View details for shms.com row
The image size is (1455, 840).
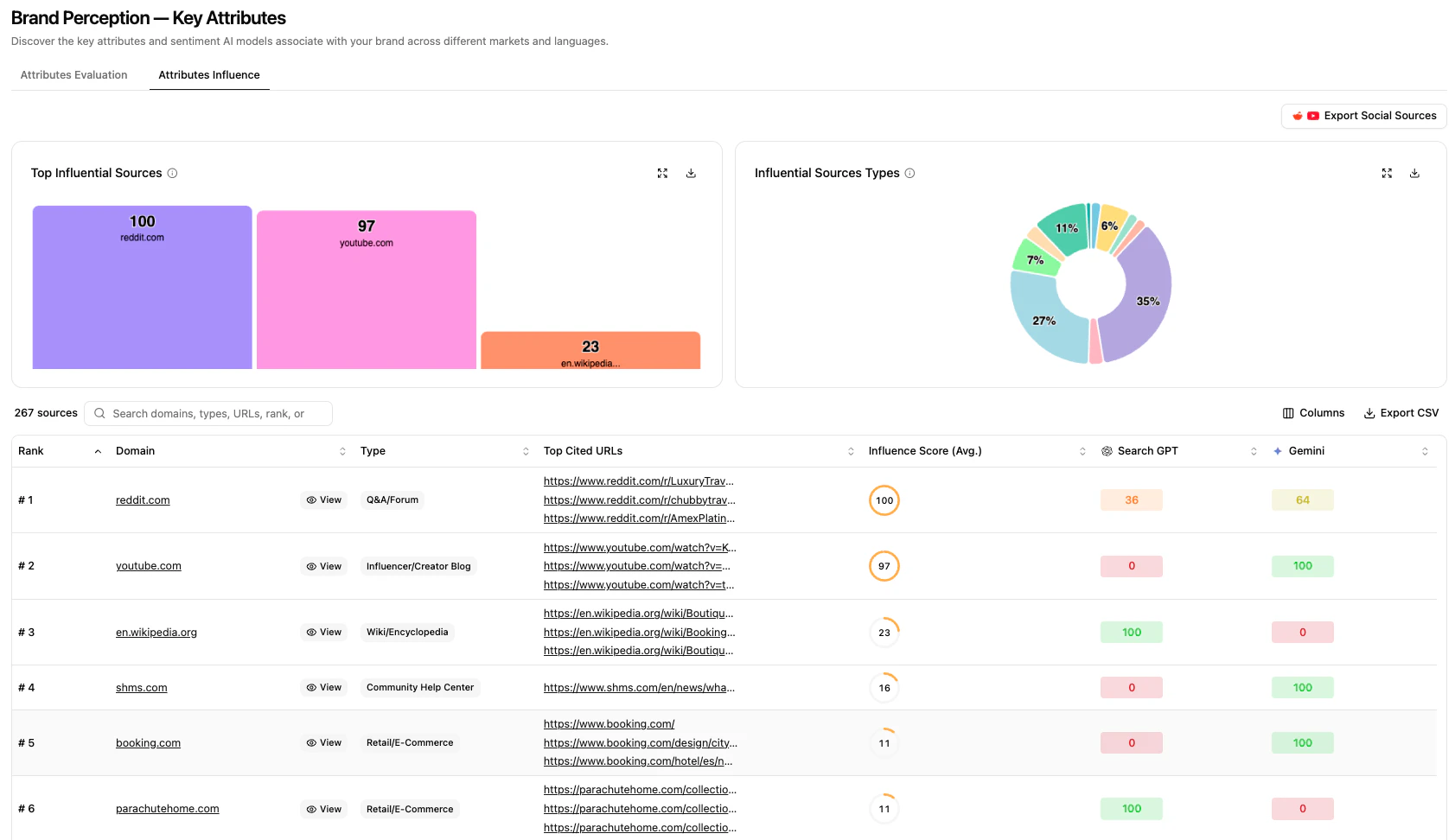coord(324,688)
